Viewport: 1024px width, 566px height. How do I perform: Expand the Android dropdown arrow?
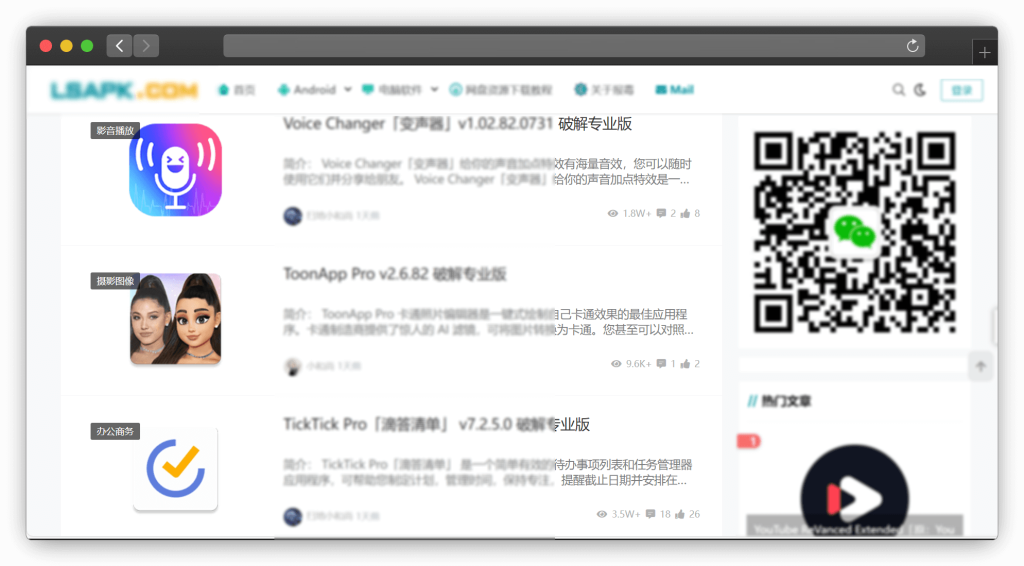pyautogui.click(x=347, y=90)
